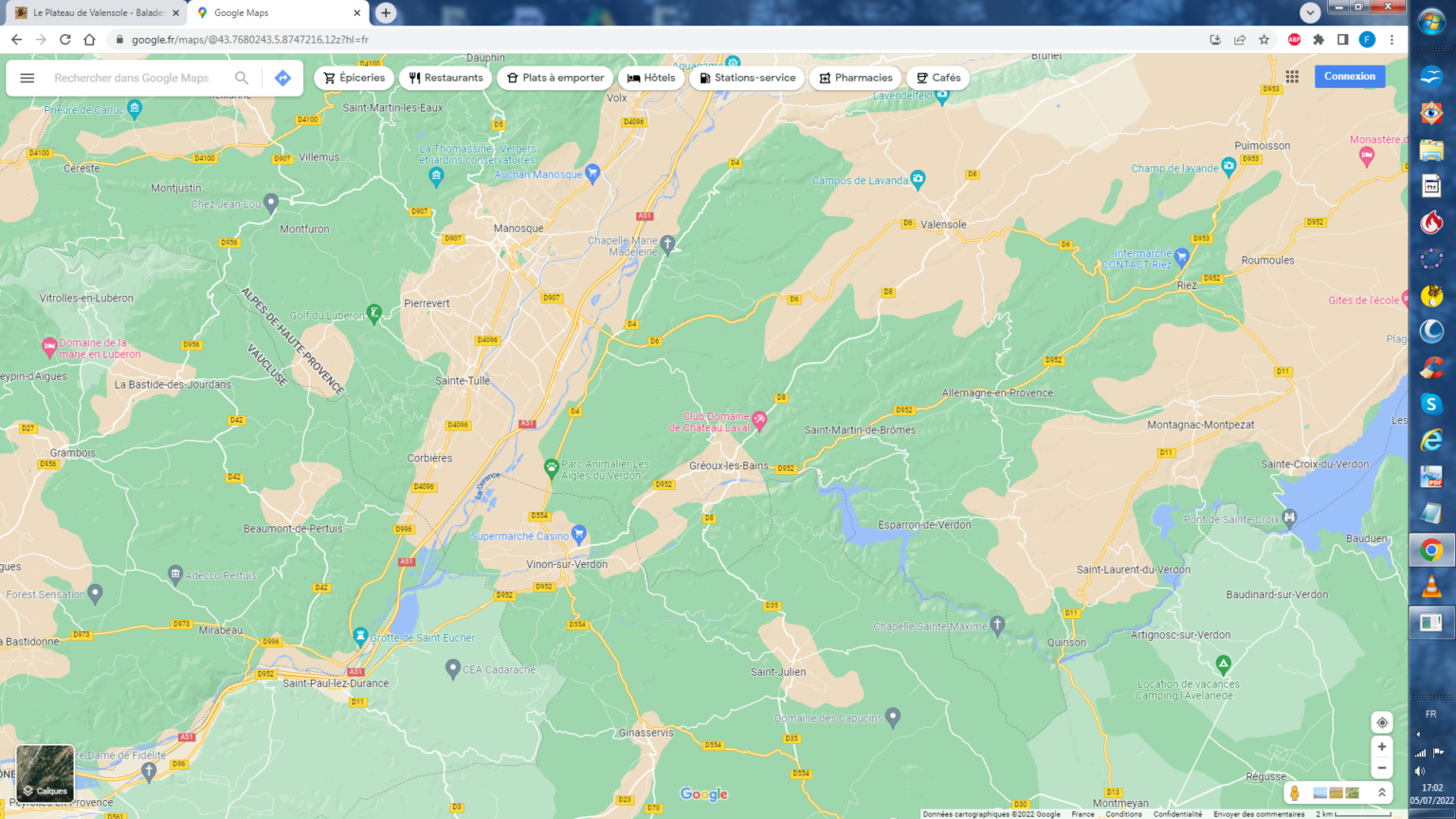Open a new browser tab
Image resolution: width=1456 pixels, height=819 pixels.
pos(386,12)
